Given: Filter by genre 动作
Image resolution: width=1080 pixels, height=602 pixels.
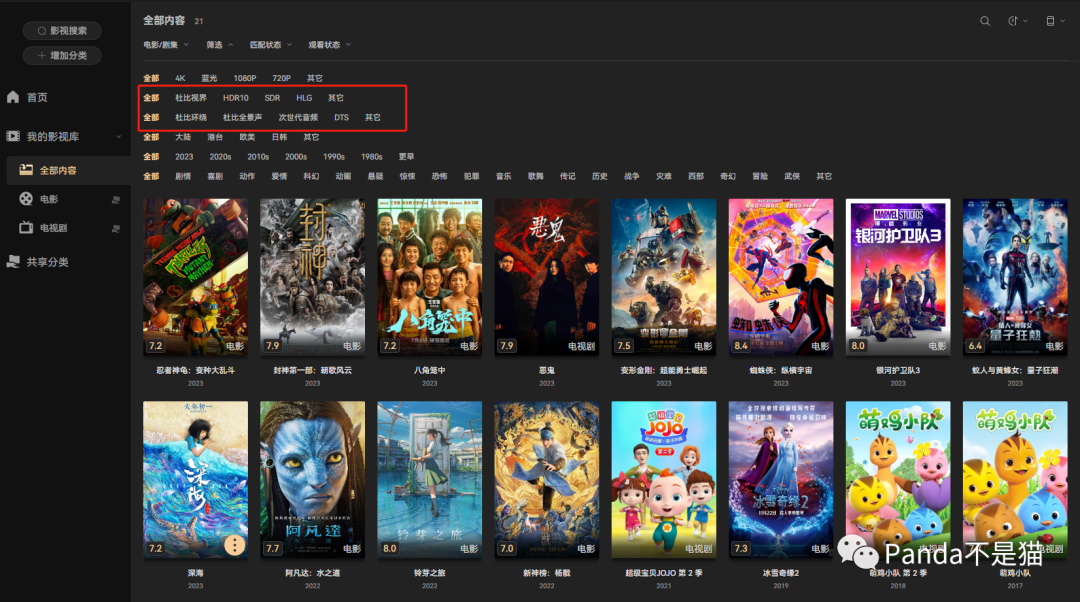Looking at the screenshot, I should pos(247,176).
